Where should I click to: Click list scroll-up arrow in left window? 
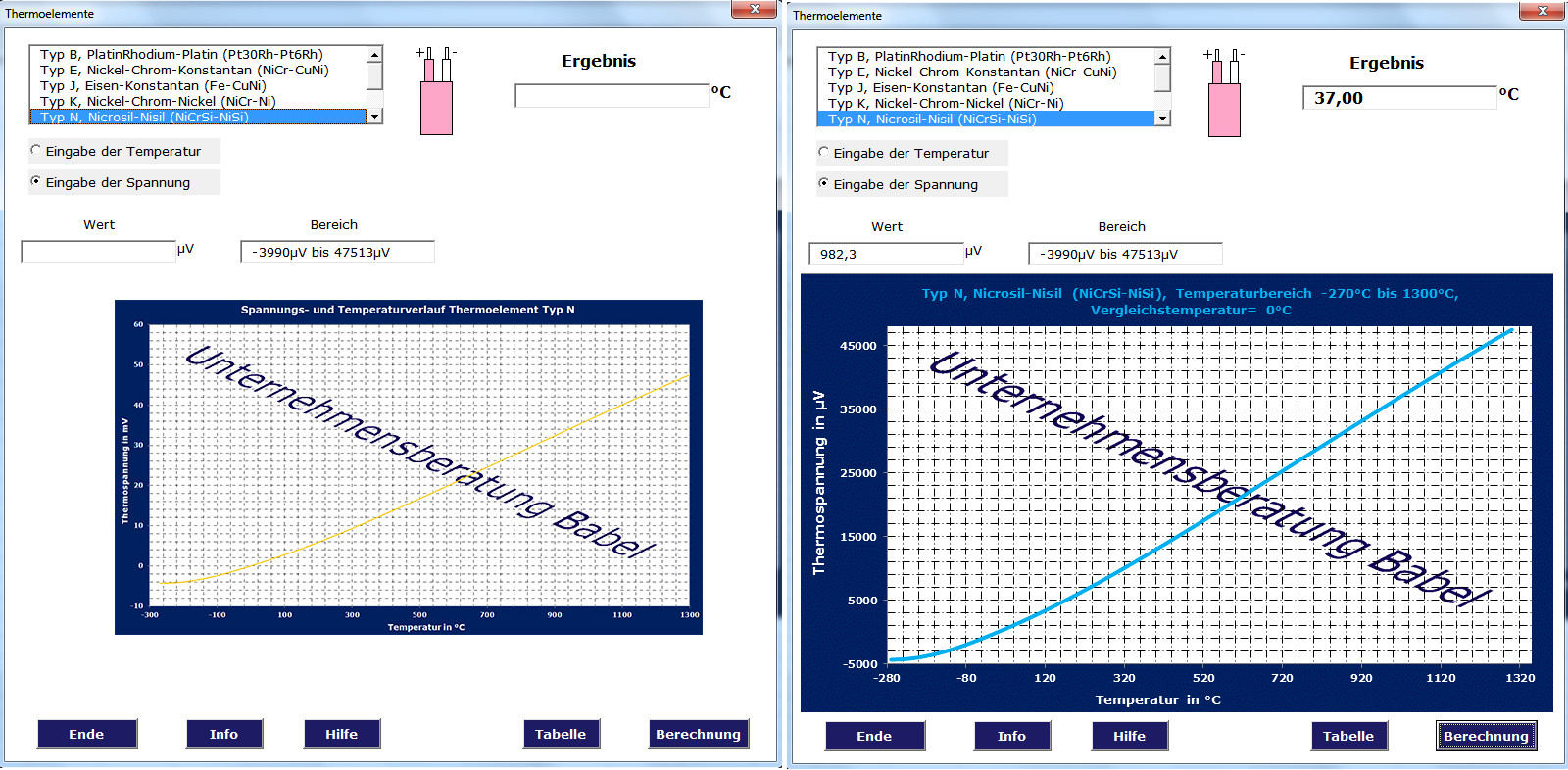tap(374, 55)
